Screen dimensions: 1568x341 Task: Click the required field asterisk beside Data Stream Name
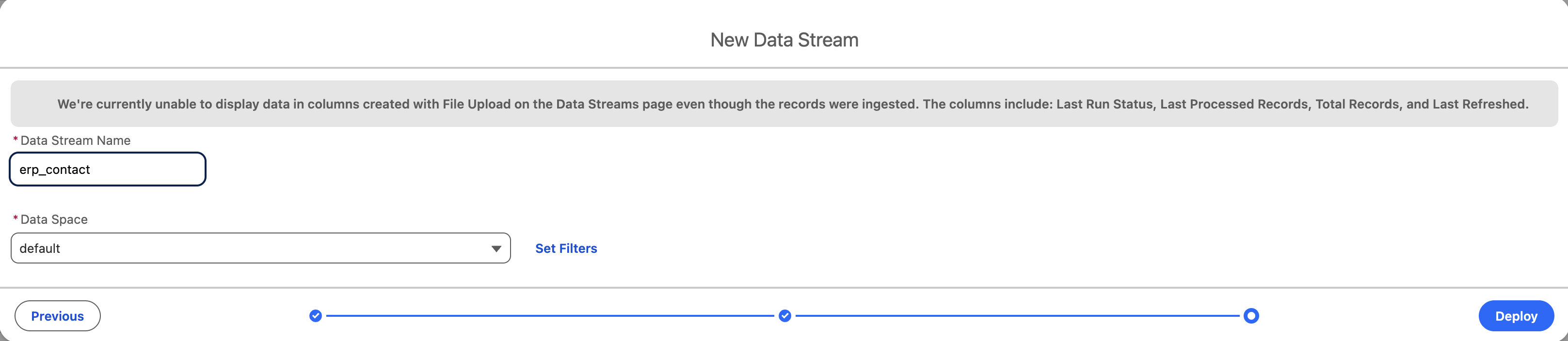[x=15, y=140]
